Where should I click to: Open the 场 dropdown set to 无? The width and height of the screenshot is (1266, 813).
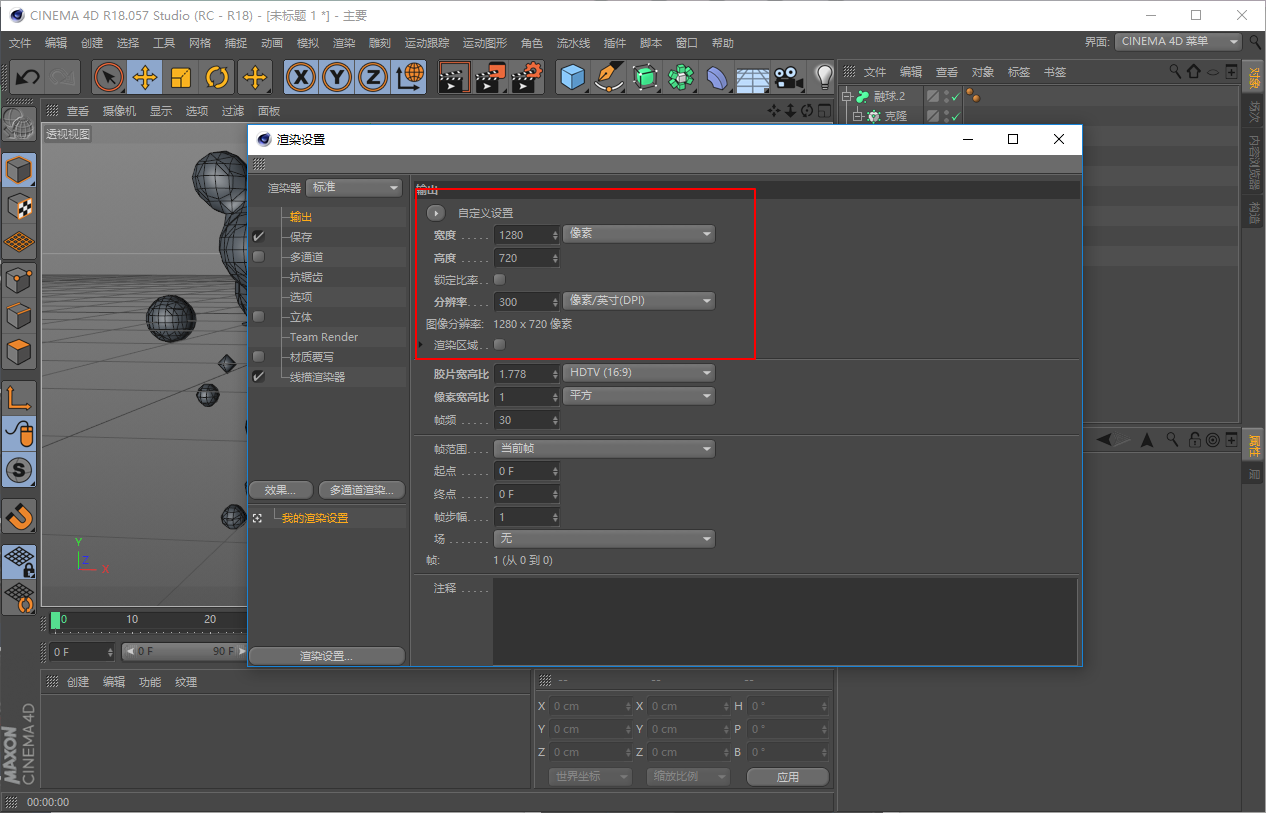(605, 539)
